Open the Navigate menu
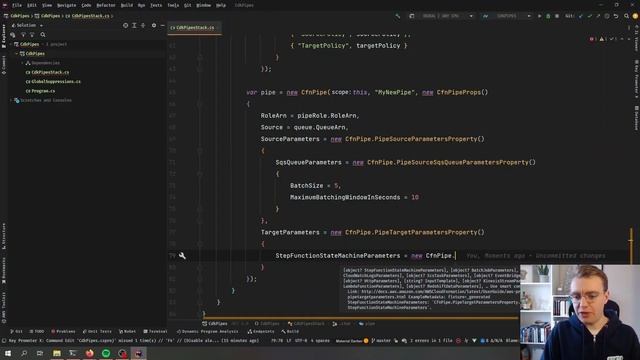640x360 pixels. (x=67, y=5)
